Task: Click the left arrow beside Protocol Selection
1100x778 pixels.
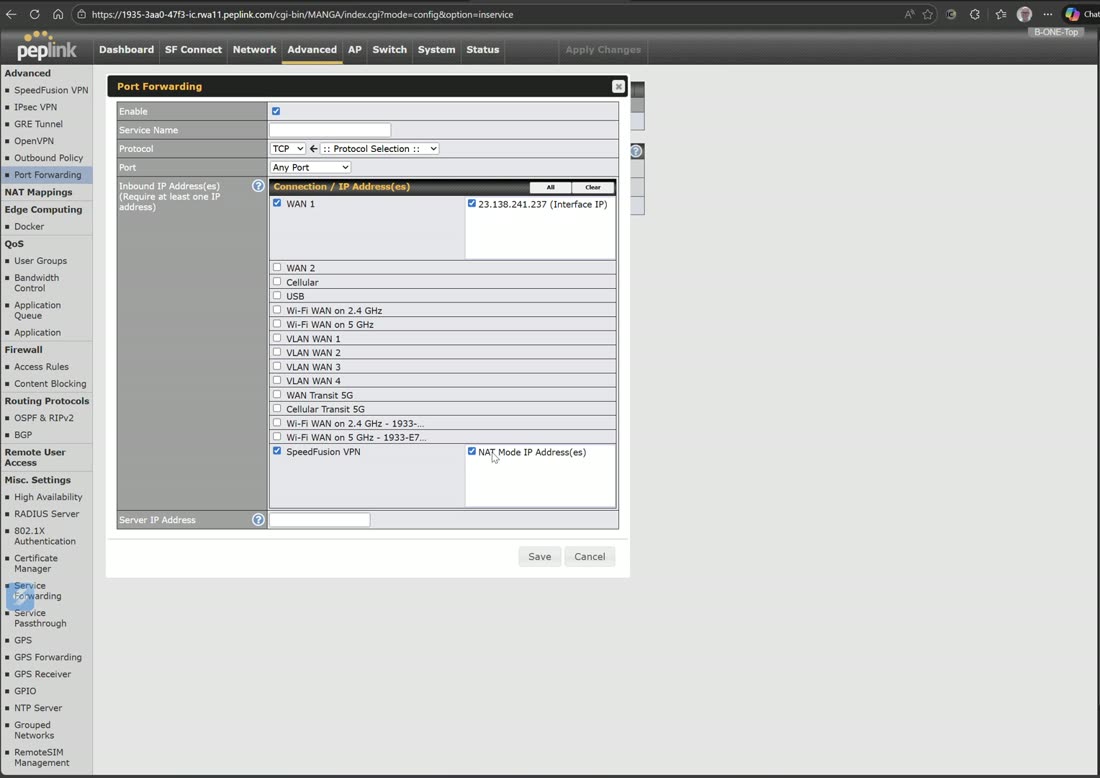Action: (x=314, y=149)
